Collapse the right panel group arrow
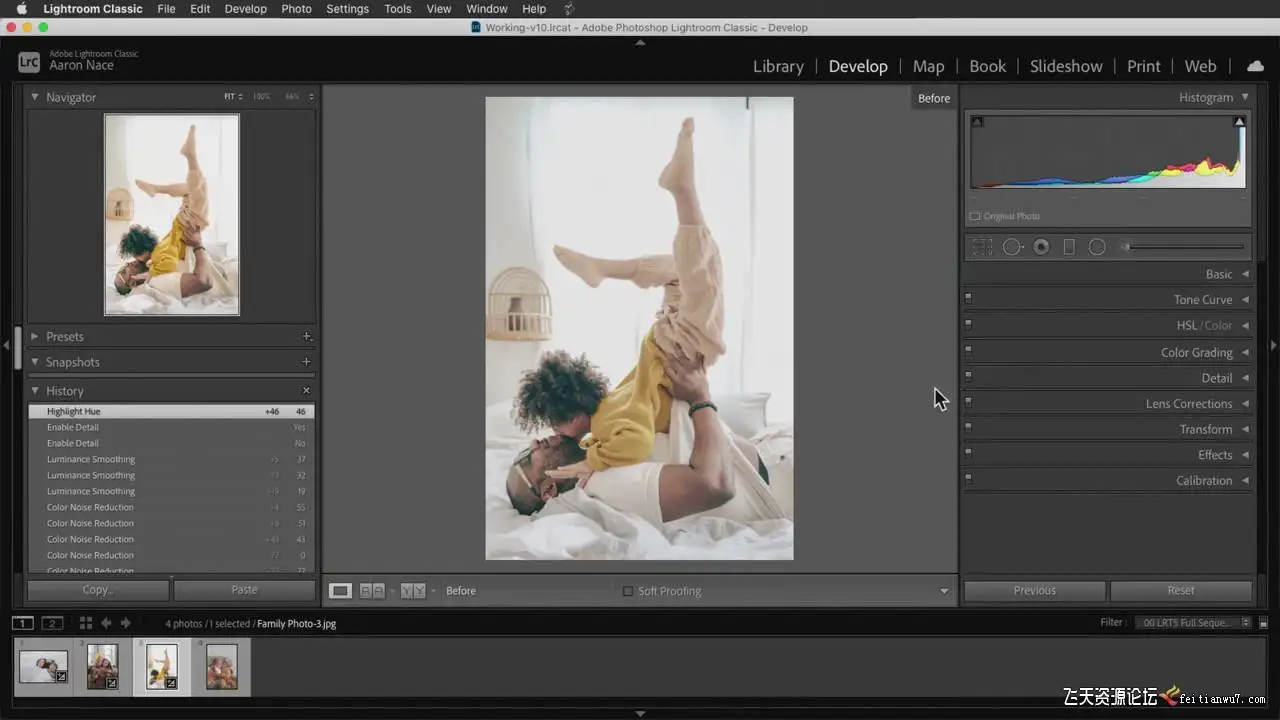The width and height of the screenshot is (1280, 720). click(x=1273, y=345)
